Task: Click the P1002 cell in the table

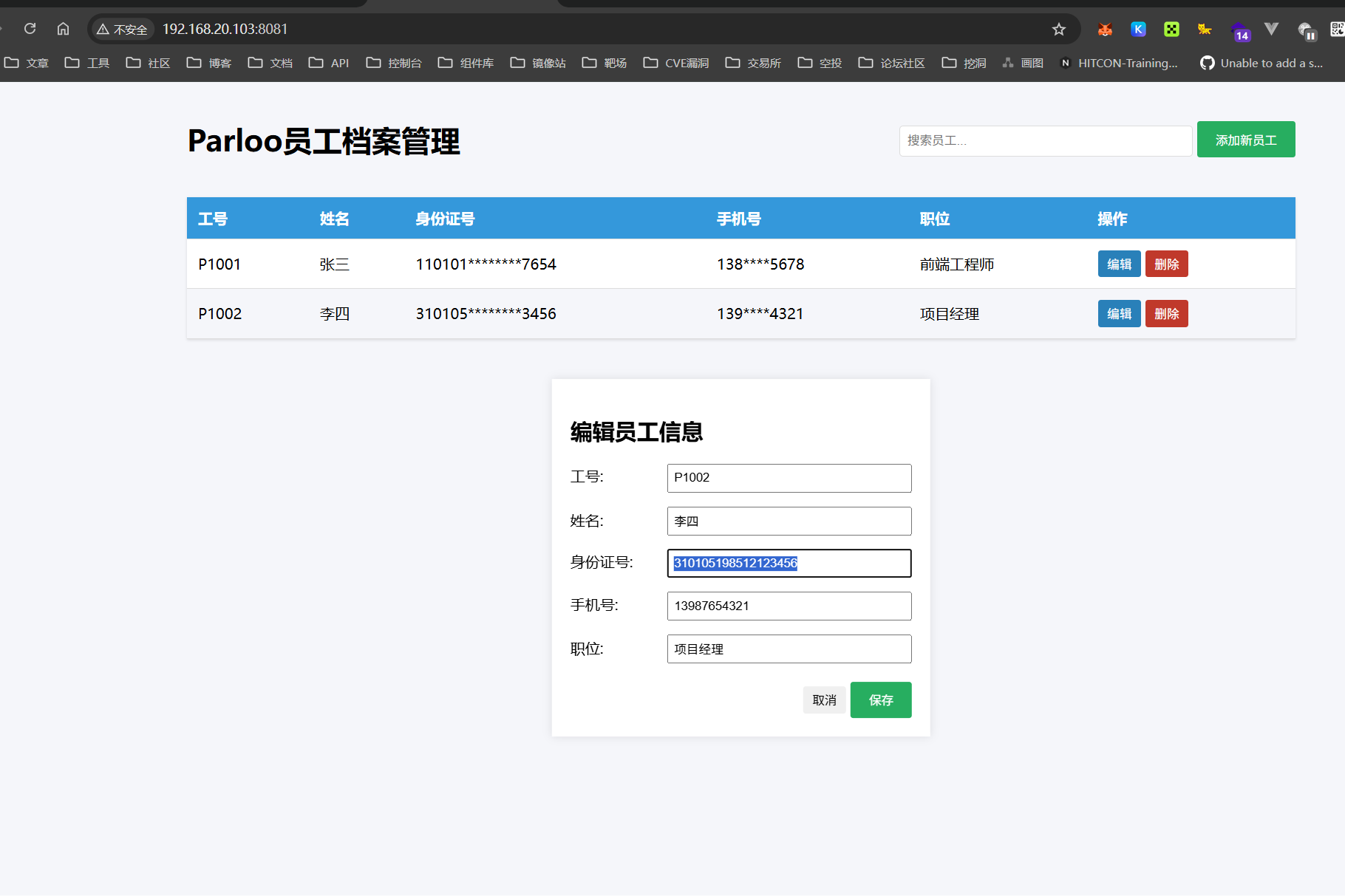Action: [220, 313]
